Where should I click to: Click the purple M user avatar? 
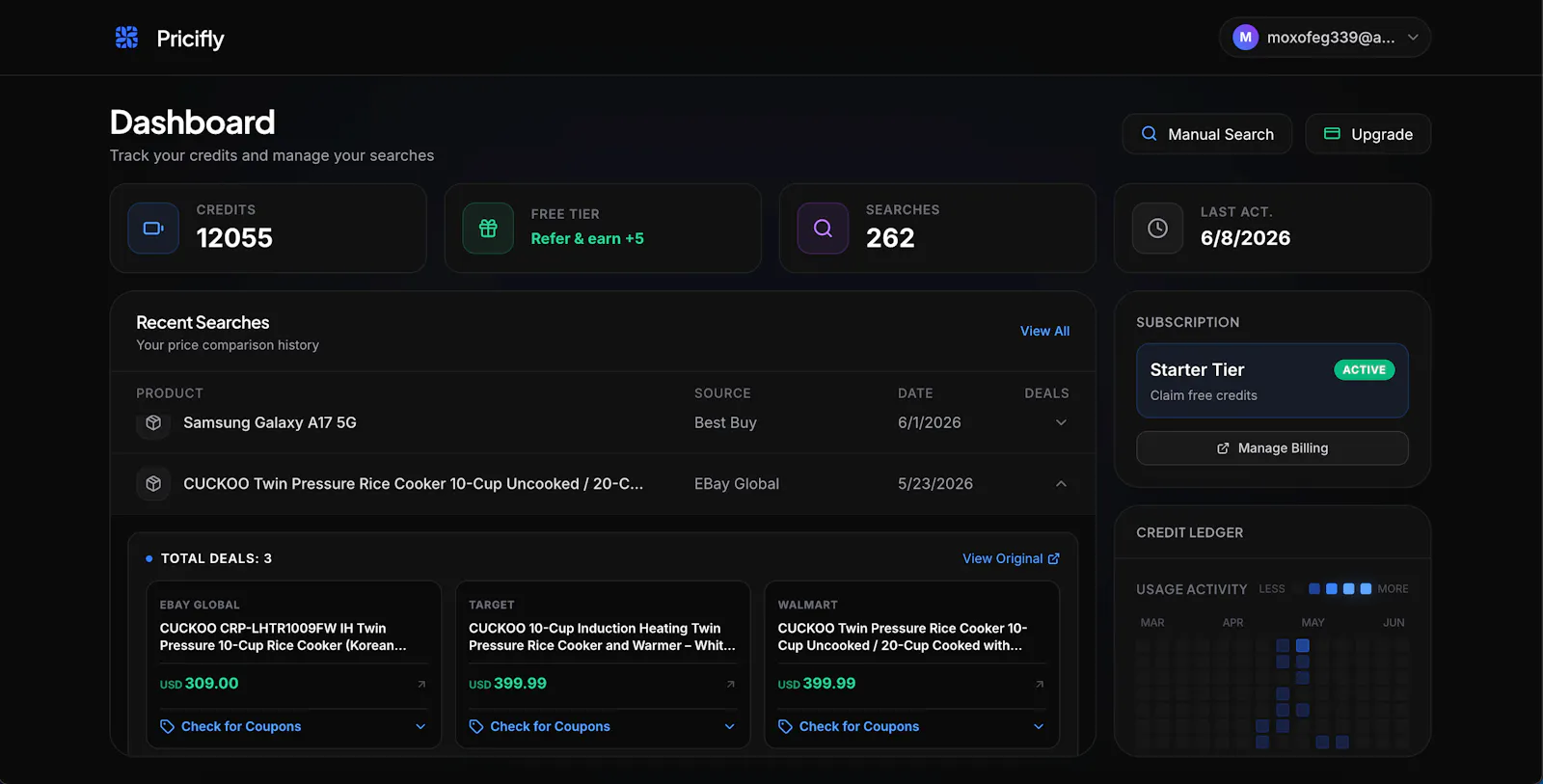(1245, 38)
